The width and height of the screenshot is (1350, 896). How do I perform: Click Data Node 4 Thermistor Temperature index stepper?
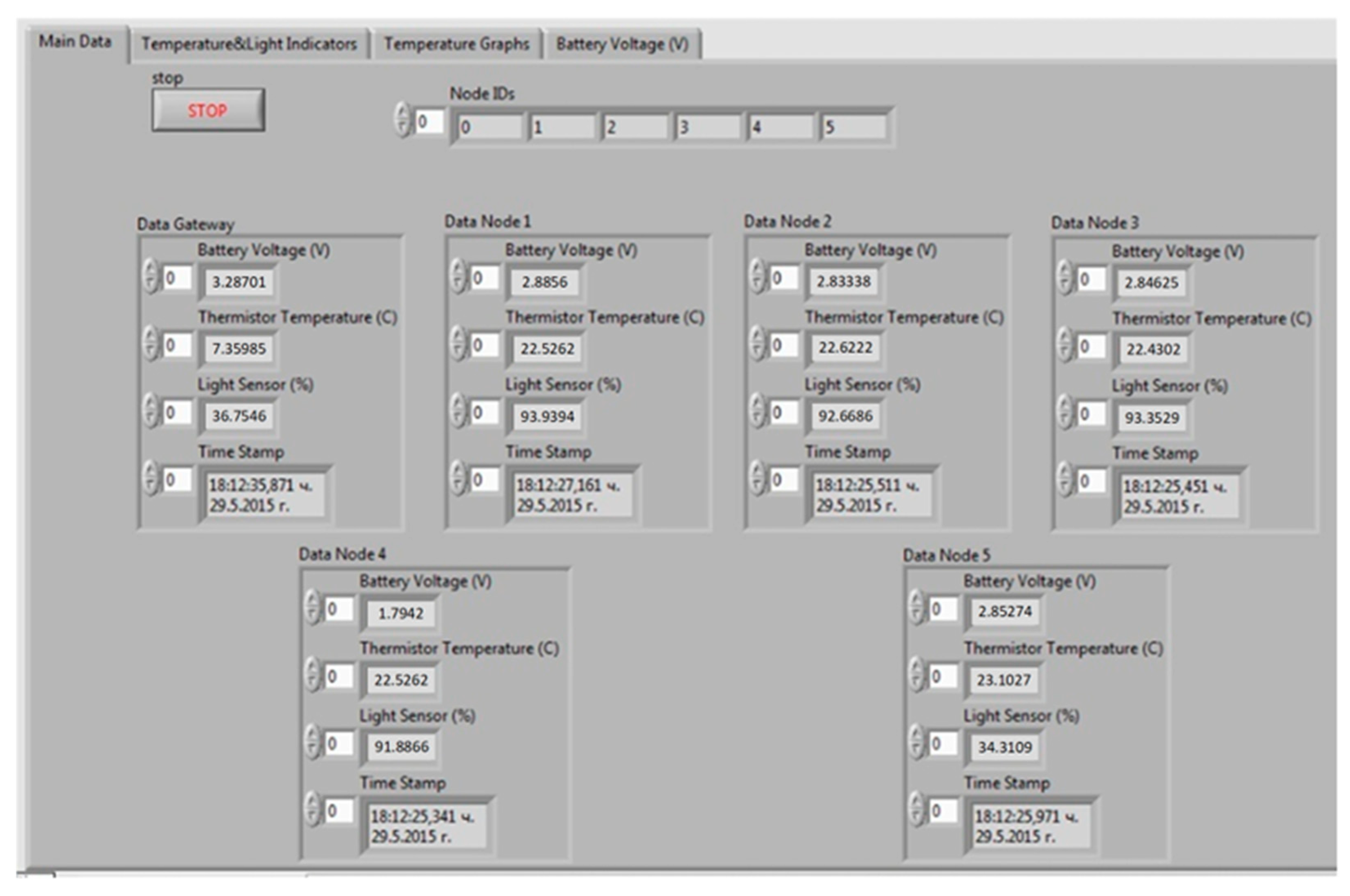pyautogui.click(x=312, y=676)
